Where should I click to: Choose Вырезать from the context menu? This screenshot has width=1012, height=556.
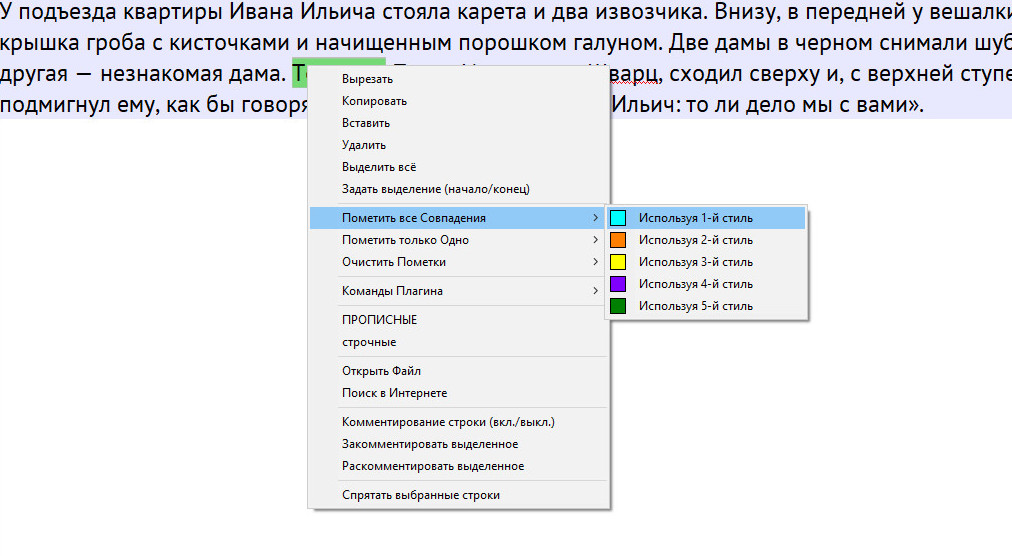458,79
